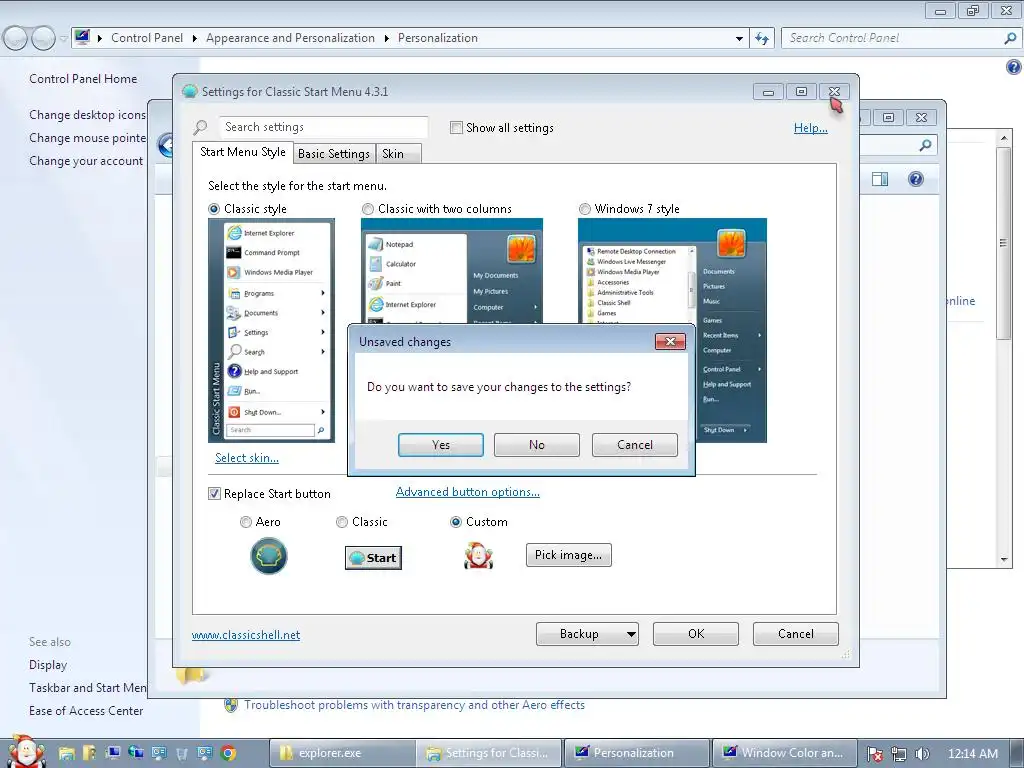Viewport: 1024px width, 768px height.
Task: Click the search magnifier in the background window
Action: coord(925,145)
